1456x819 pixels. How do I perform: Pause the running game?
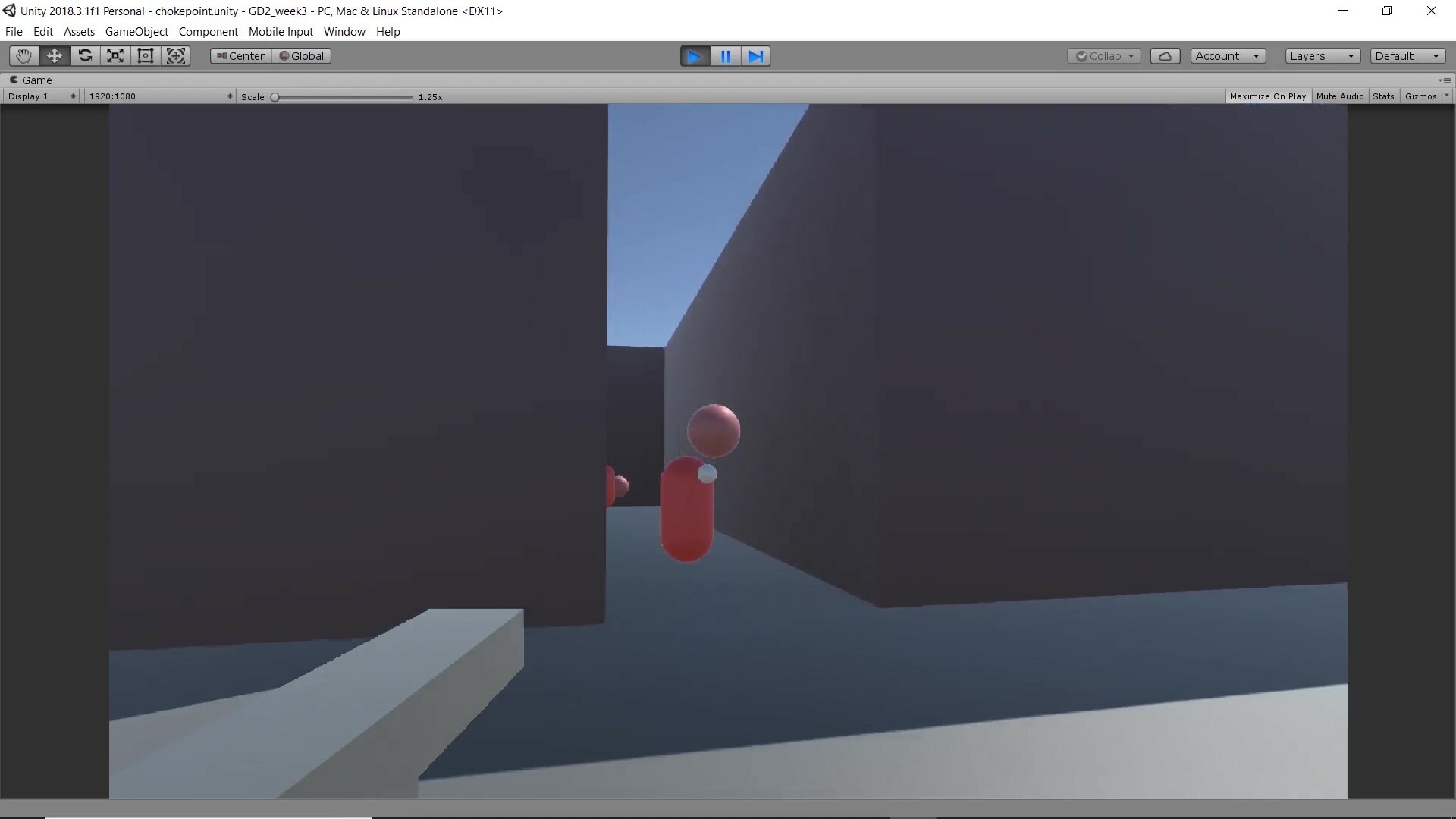725,56
